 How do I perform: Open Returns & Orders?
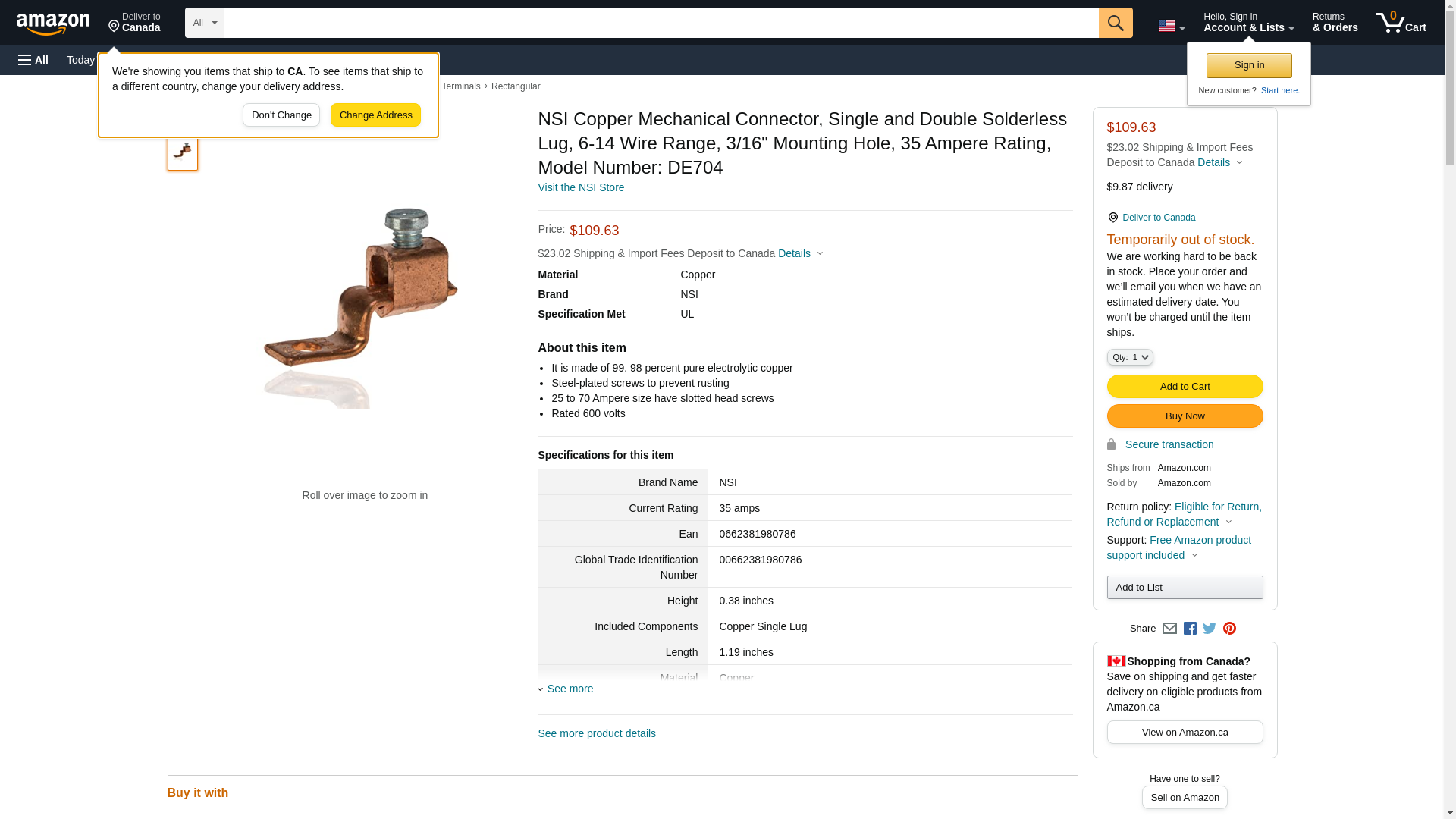coord(1335,23)
